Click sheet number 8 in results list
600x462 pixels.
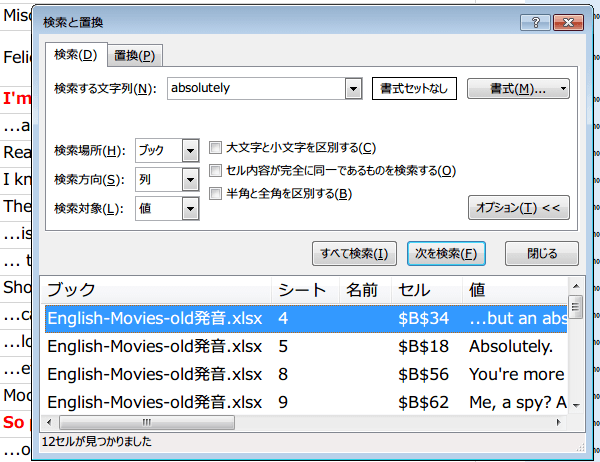pos(283,374)
